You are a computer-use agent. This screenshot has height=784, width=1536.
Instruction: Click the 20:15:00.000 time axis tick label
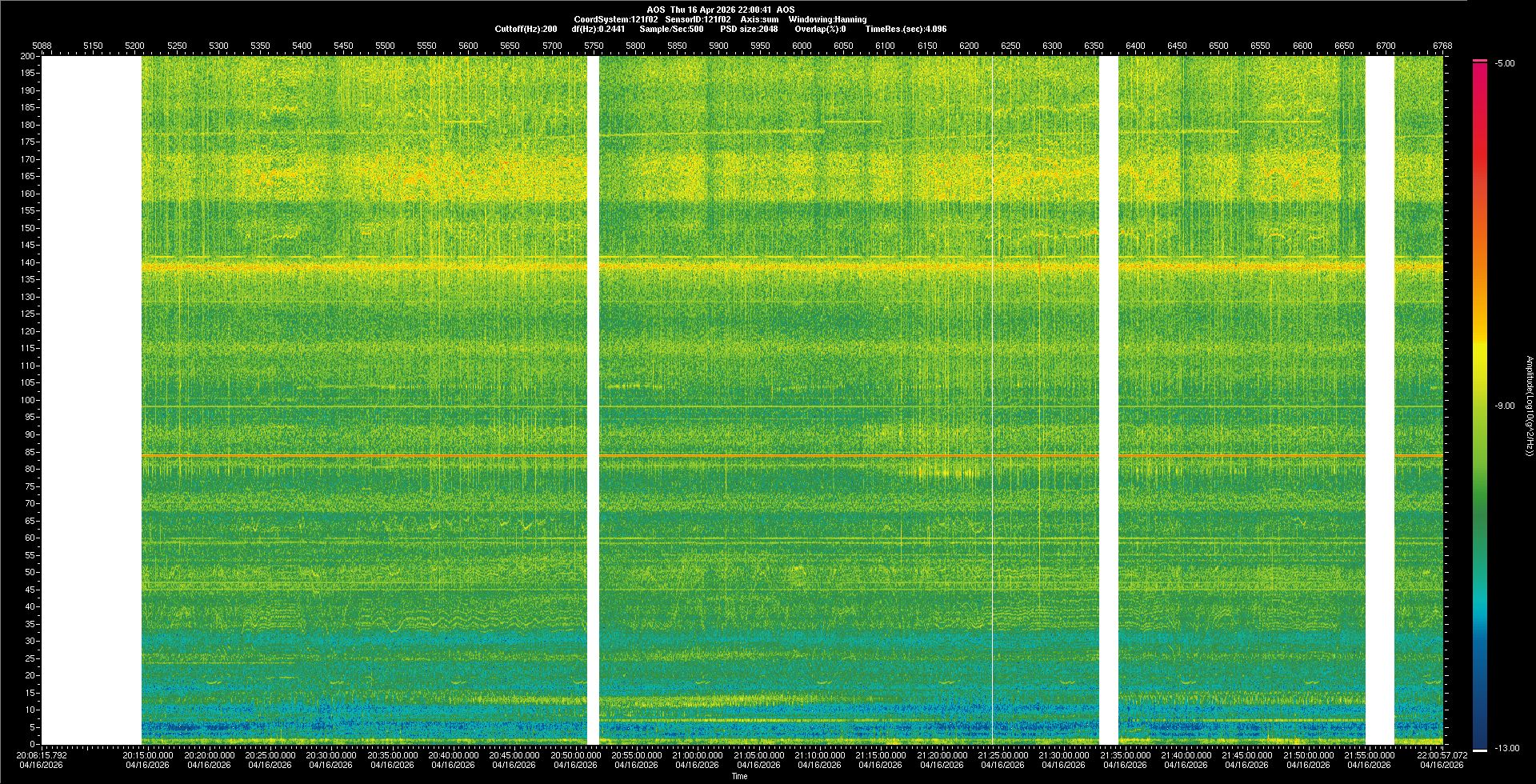pos(148,755)
